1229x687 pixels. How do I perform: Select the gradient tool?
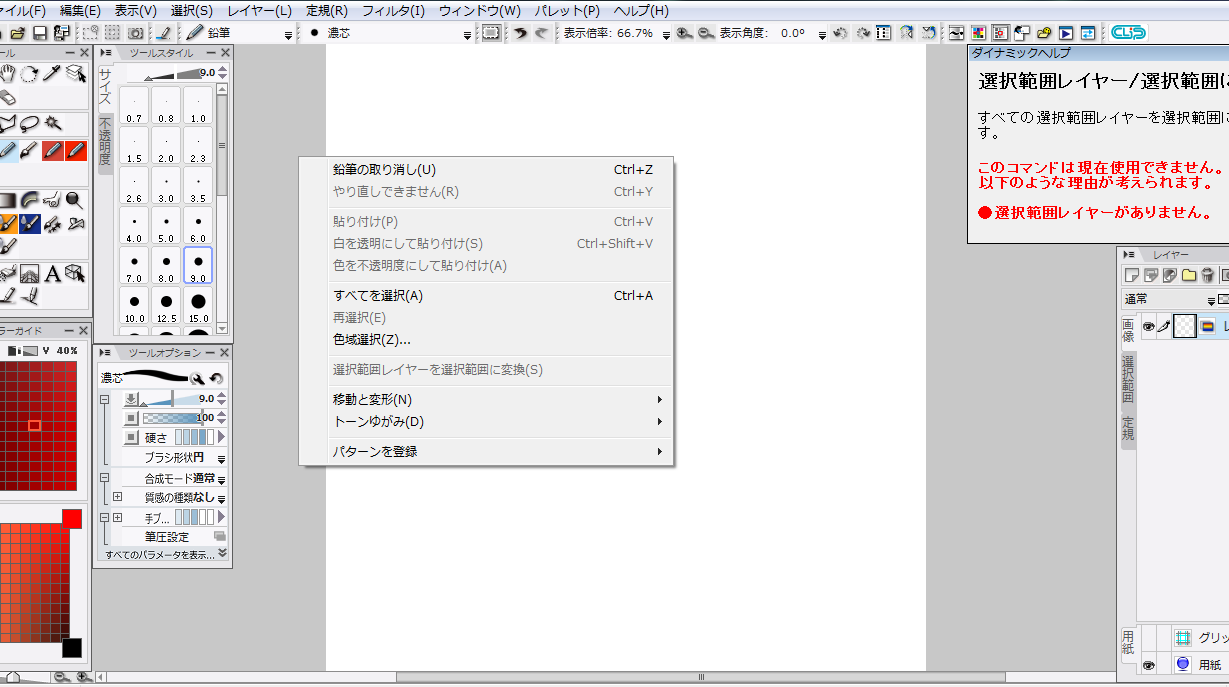click(8, 200)
